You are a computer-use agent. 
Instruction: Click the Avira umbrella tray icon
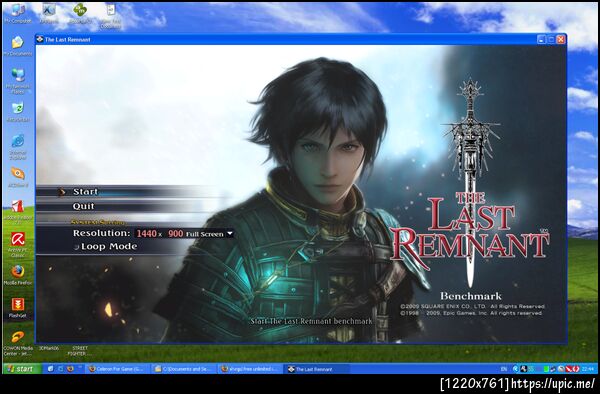(x=568, y=369)
